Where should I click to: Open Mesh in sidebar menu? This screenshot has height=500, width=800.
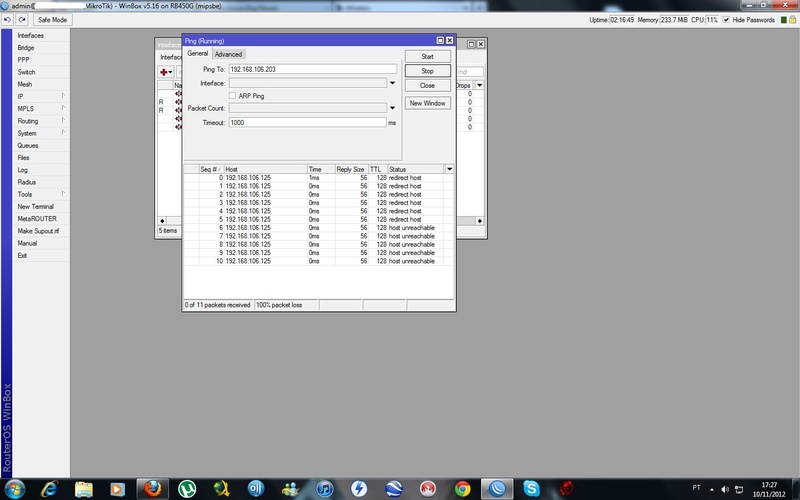[24, 84]
